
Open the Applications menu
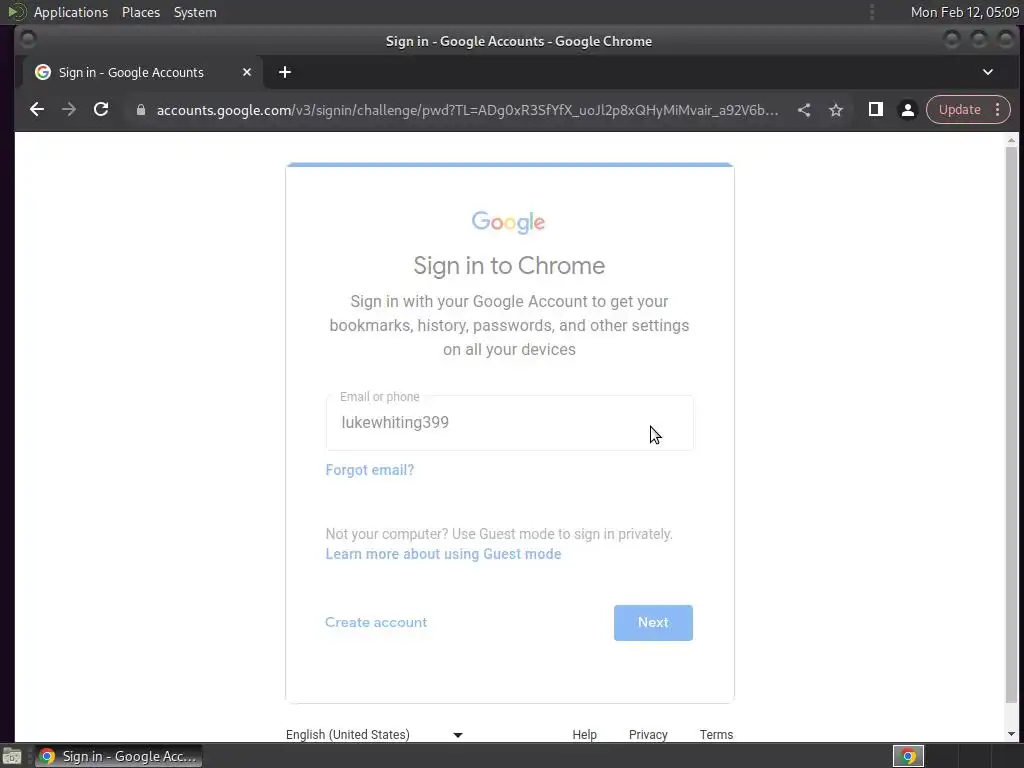[71, 12]
